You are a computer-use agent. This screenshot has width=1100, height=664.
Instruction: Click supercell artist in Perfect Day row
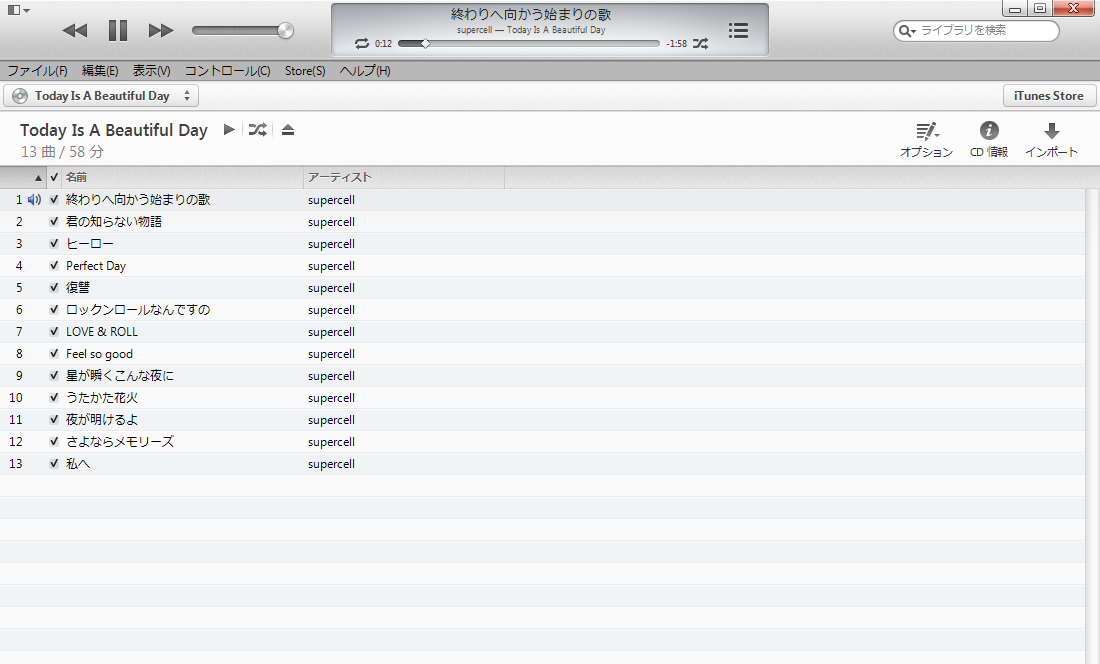[x=331, y=266]
